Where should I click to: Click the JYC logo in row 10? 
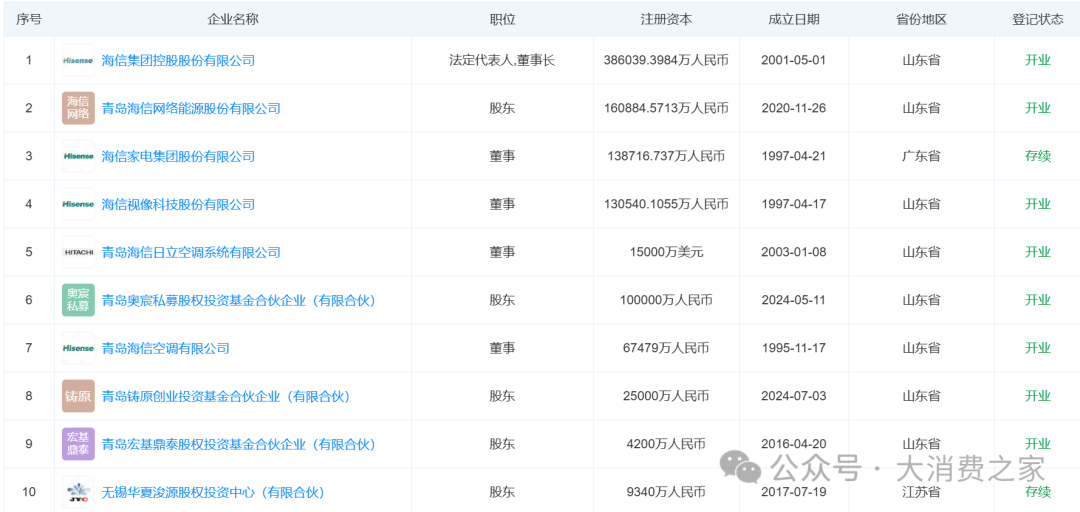click(x=78, y=492)
